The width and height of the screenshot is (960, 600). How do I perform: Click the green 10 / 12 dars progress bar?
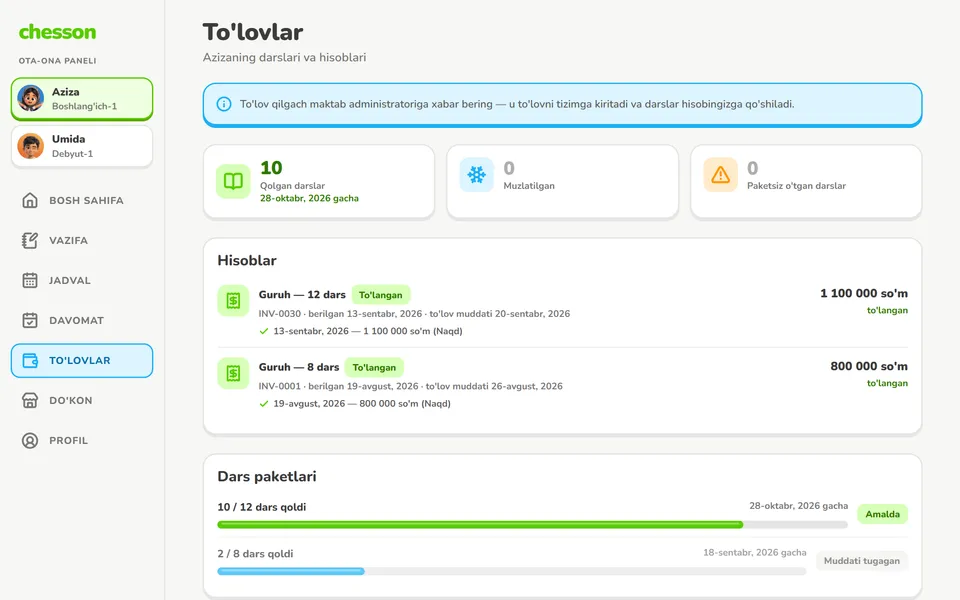click(x=533, y=525)
